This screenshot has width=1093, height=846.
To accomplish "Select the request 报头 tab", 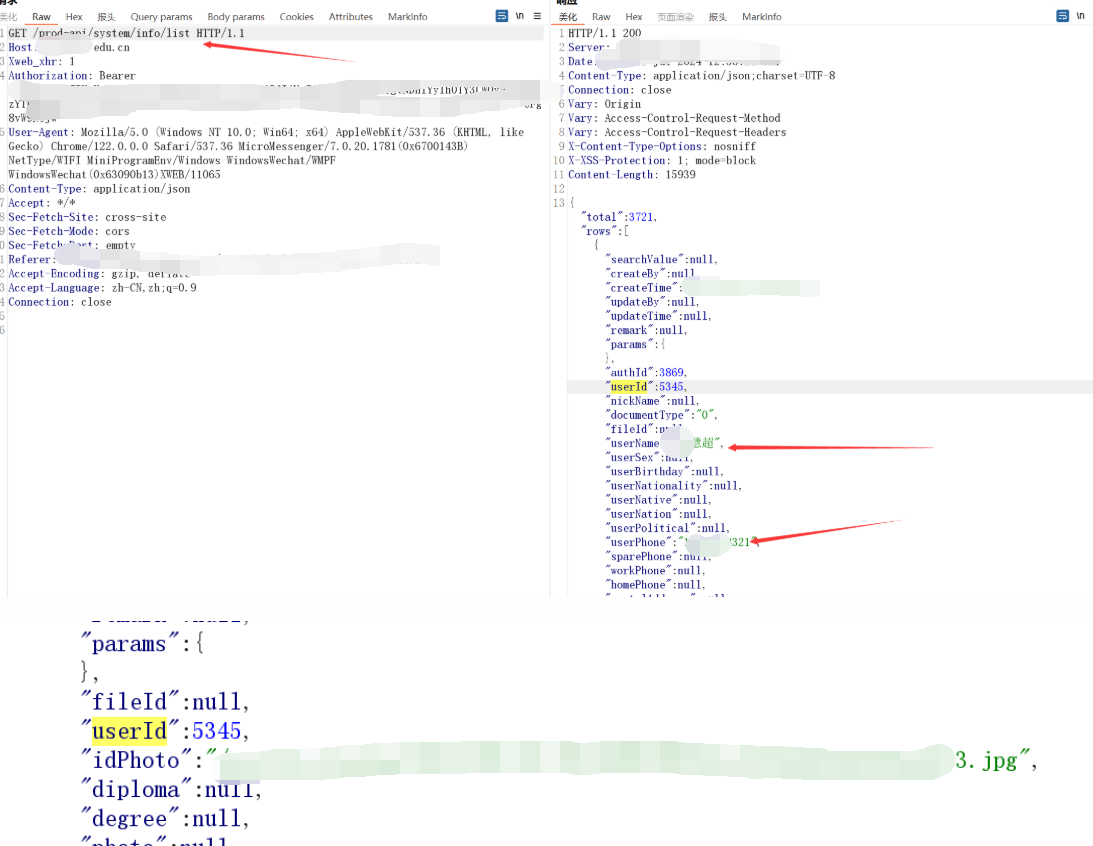I will pyautogui.click(x=106, y=17).
